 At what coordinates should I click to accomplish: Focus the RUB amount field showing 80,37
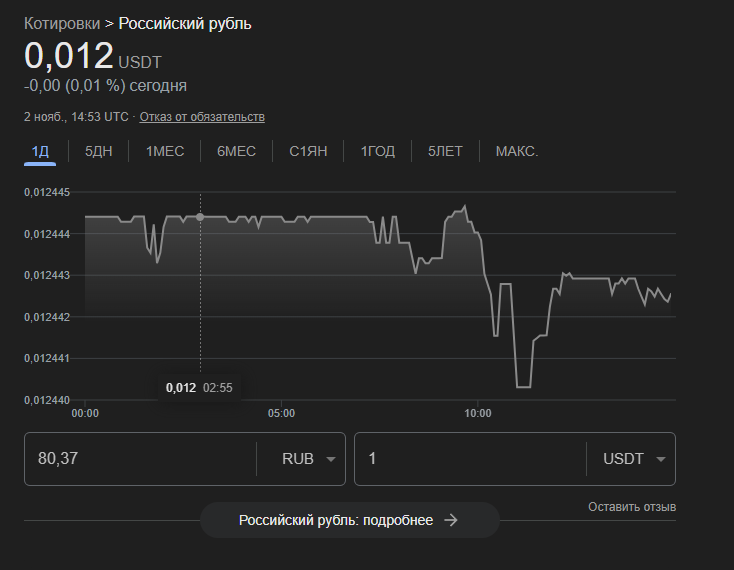tap(140, 459)
